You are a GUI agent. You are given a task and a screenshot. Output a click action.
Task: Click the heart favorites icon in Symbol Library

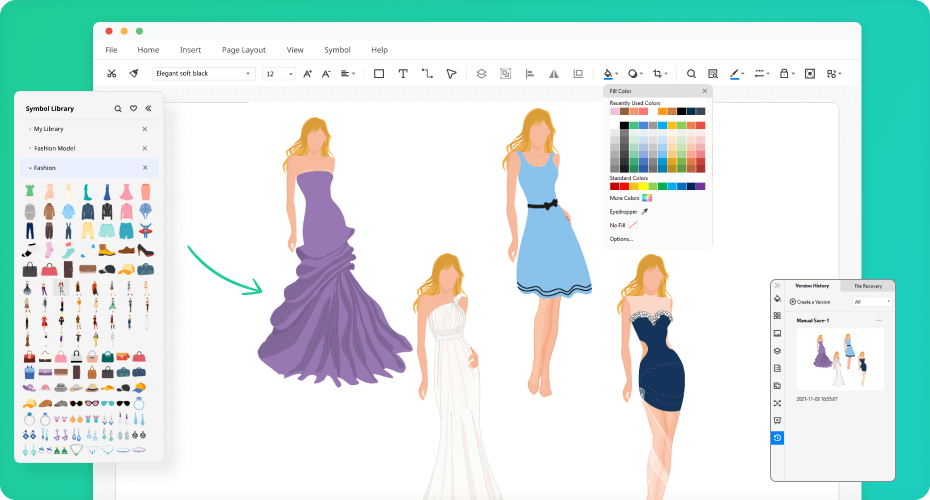133,108
